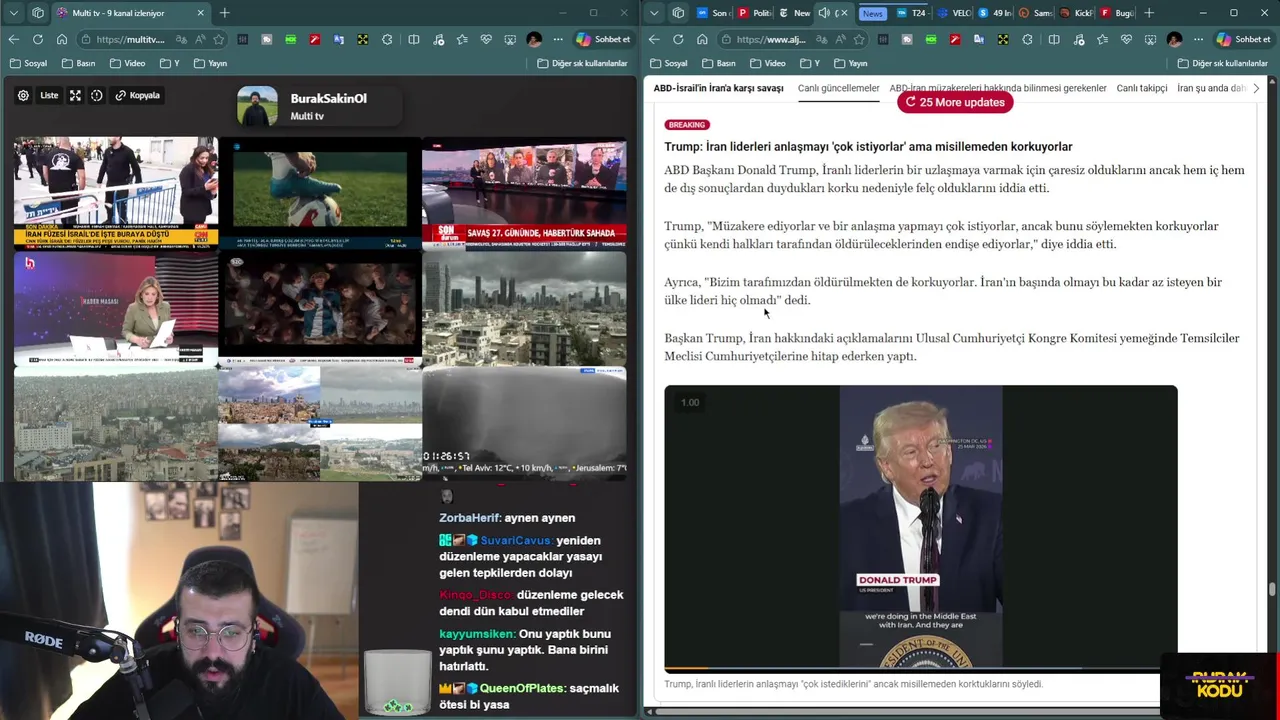The width and height of the screenshot is (1280, 720).
Task: Open Workspaces icon in right browser window
Action: (678, 13)
